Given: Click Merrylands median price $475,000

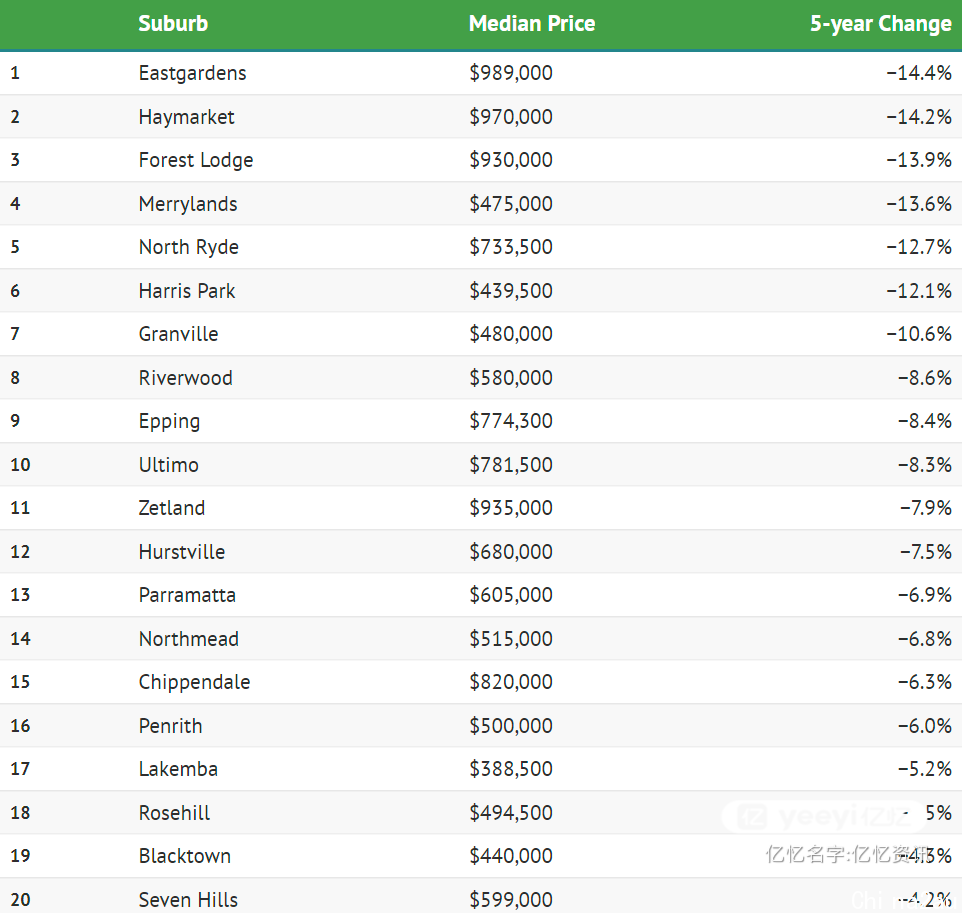Looking at the screenshot, I should 511,204.
